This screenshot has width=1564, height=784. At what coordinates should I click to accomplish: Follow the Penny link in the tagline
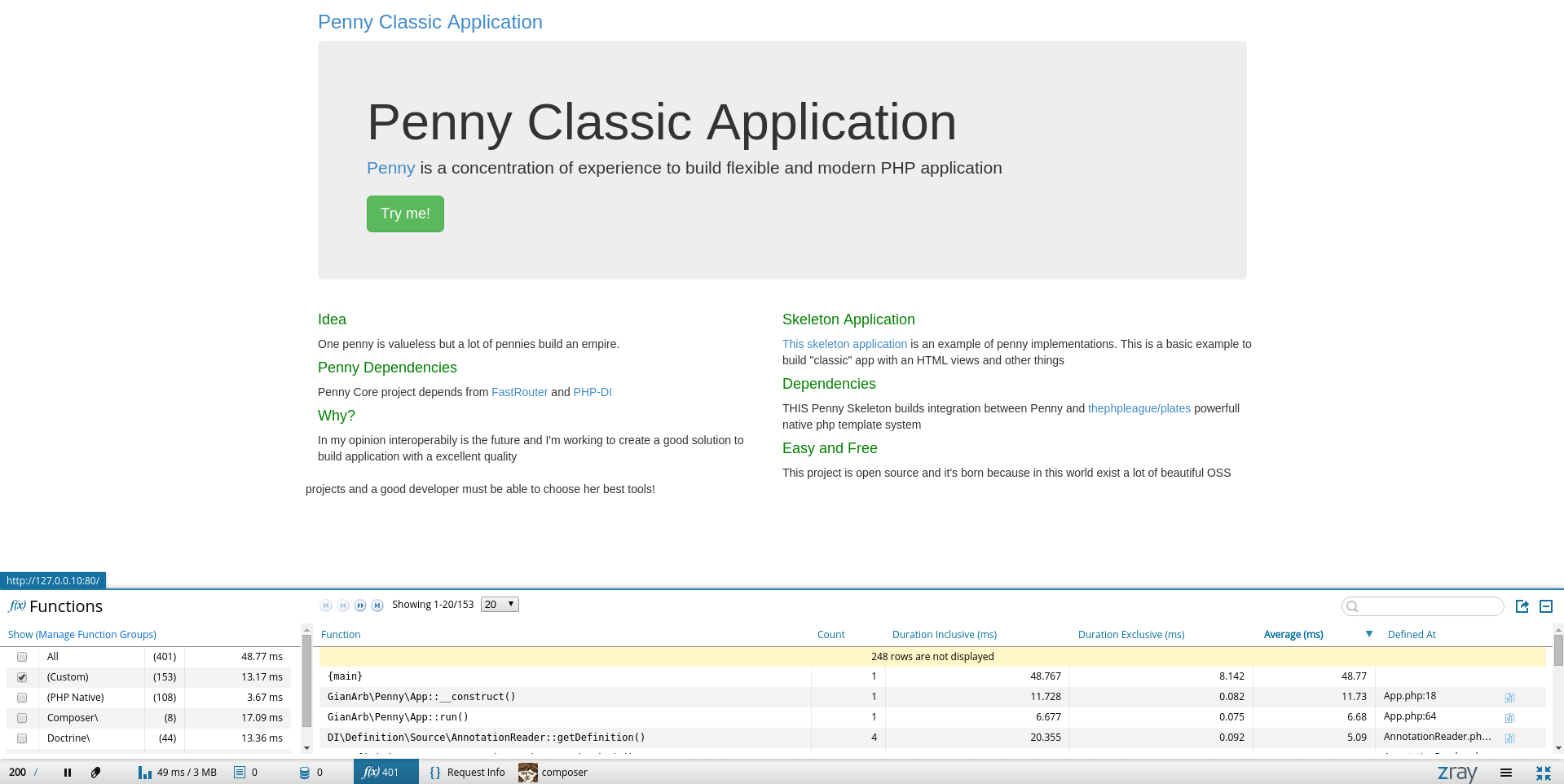pos(390,168)
